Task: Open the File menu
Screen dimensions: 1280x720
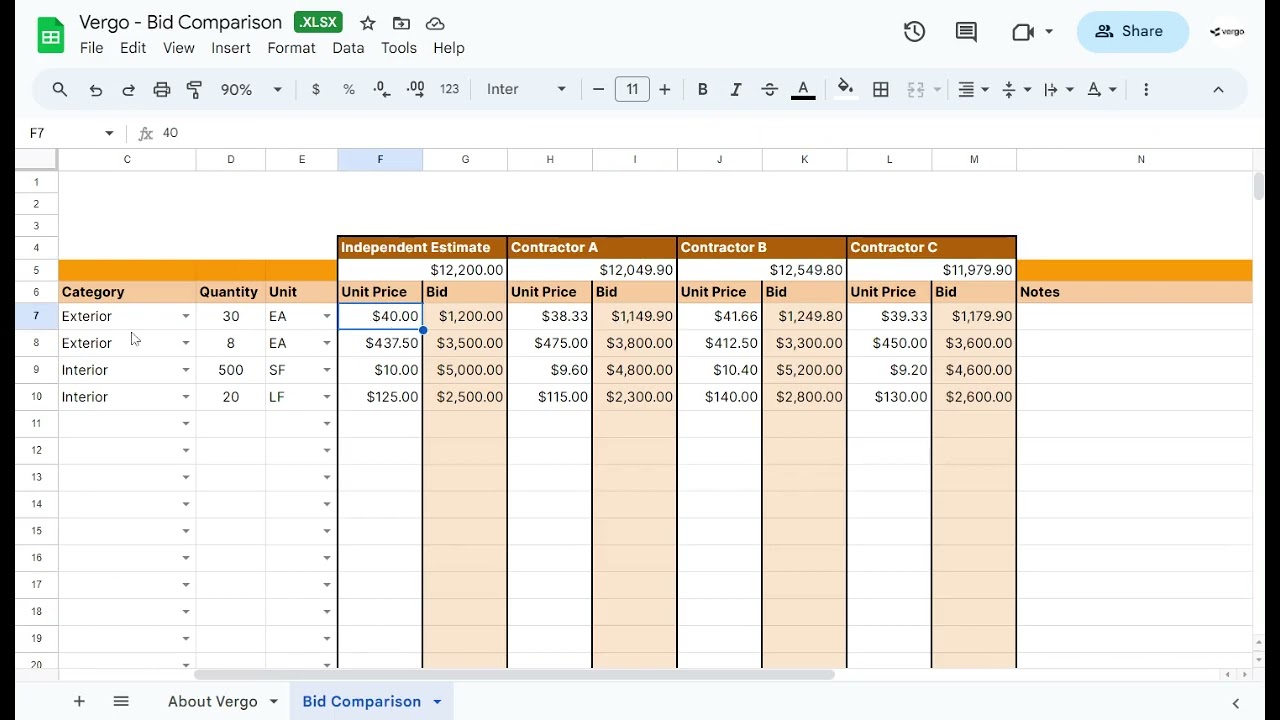Action: click(x=91, y=48)
